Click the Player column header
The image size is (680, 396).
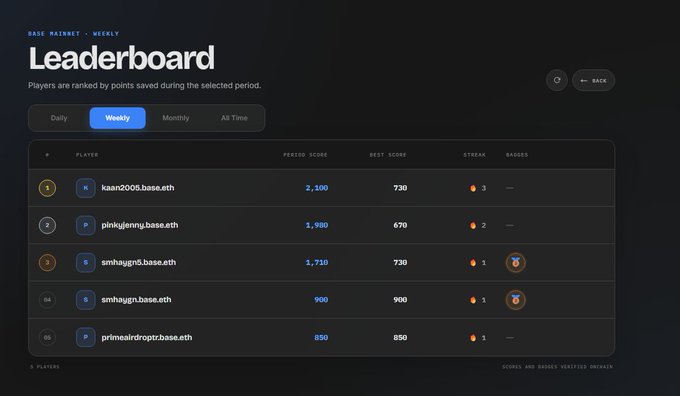[87, 155]
